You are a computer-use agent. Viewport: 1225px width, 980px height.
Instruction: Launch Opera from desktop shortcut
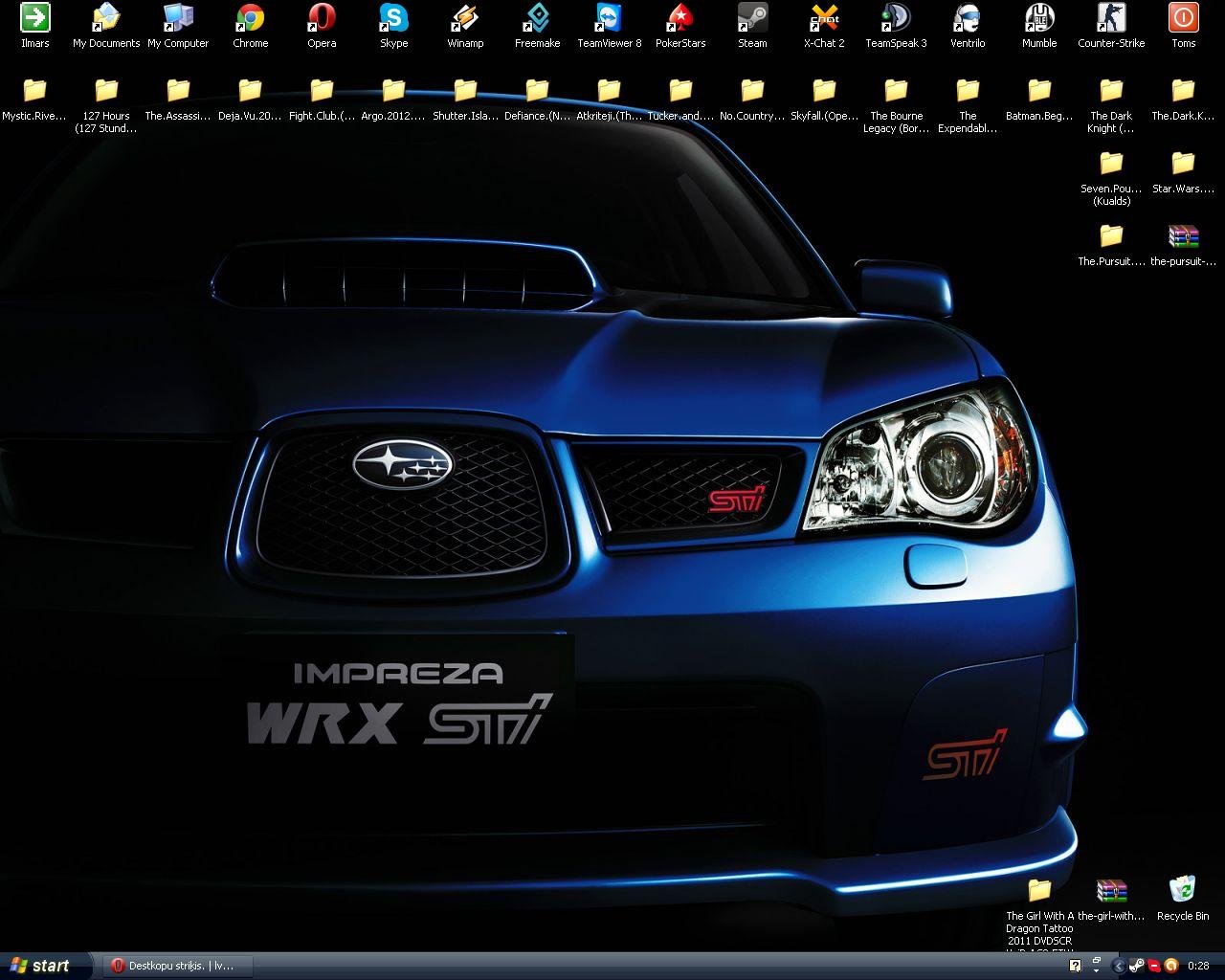pos(322,25)
